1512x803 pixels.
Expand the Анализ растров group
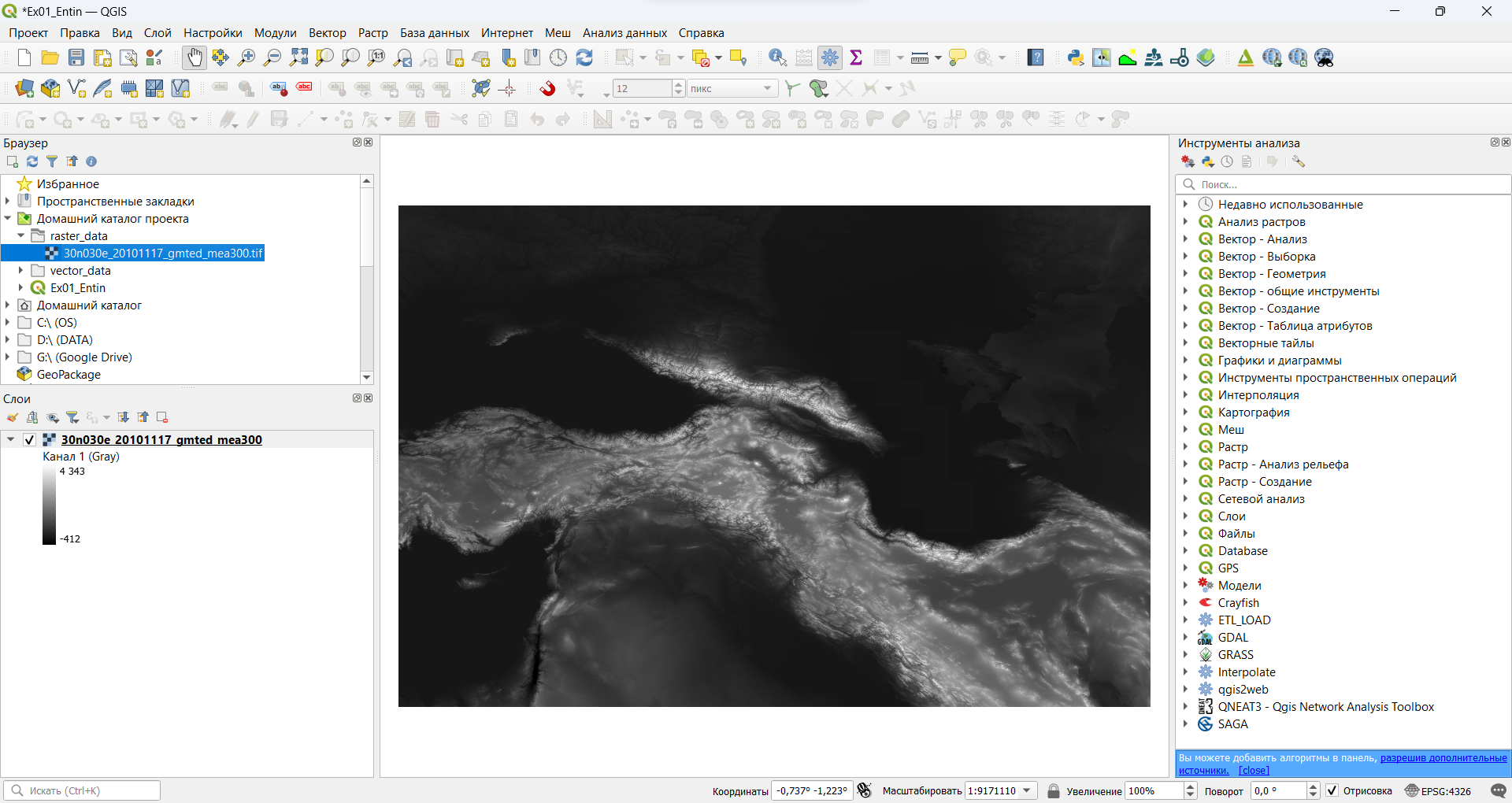coord(1184,221)
